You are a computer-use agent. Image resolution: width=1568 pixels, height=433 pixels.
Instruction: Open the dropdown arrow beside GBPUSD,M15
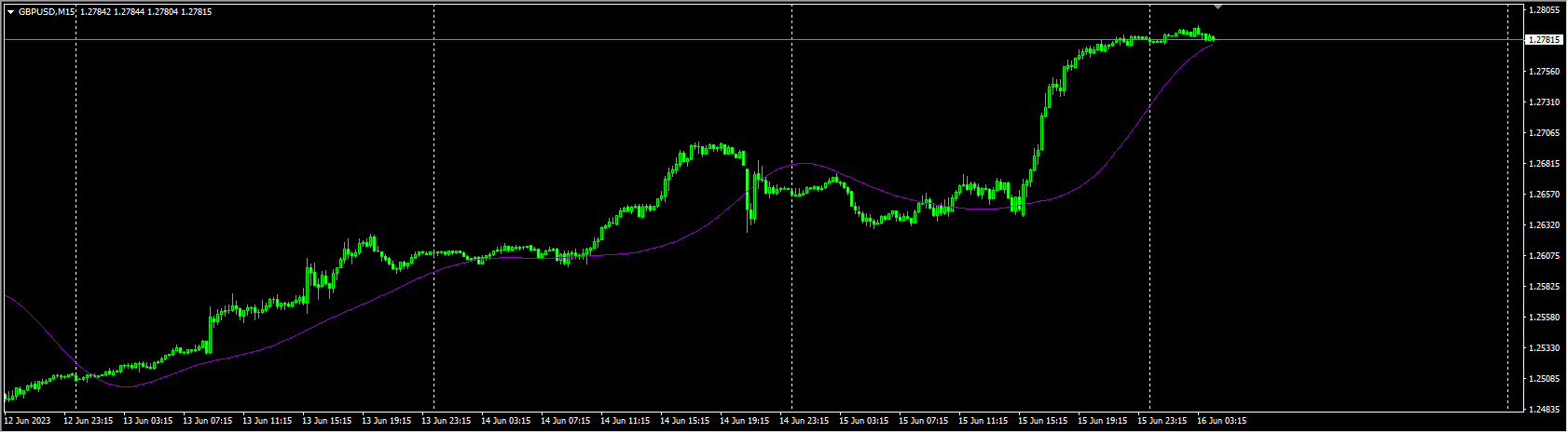point(10,12)
